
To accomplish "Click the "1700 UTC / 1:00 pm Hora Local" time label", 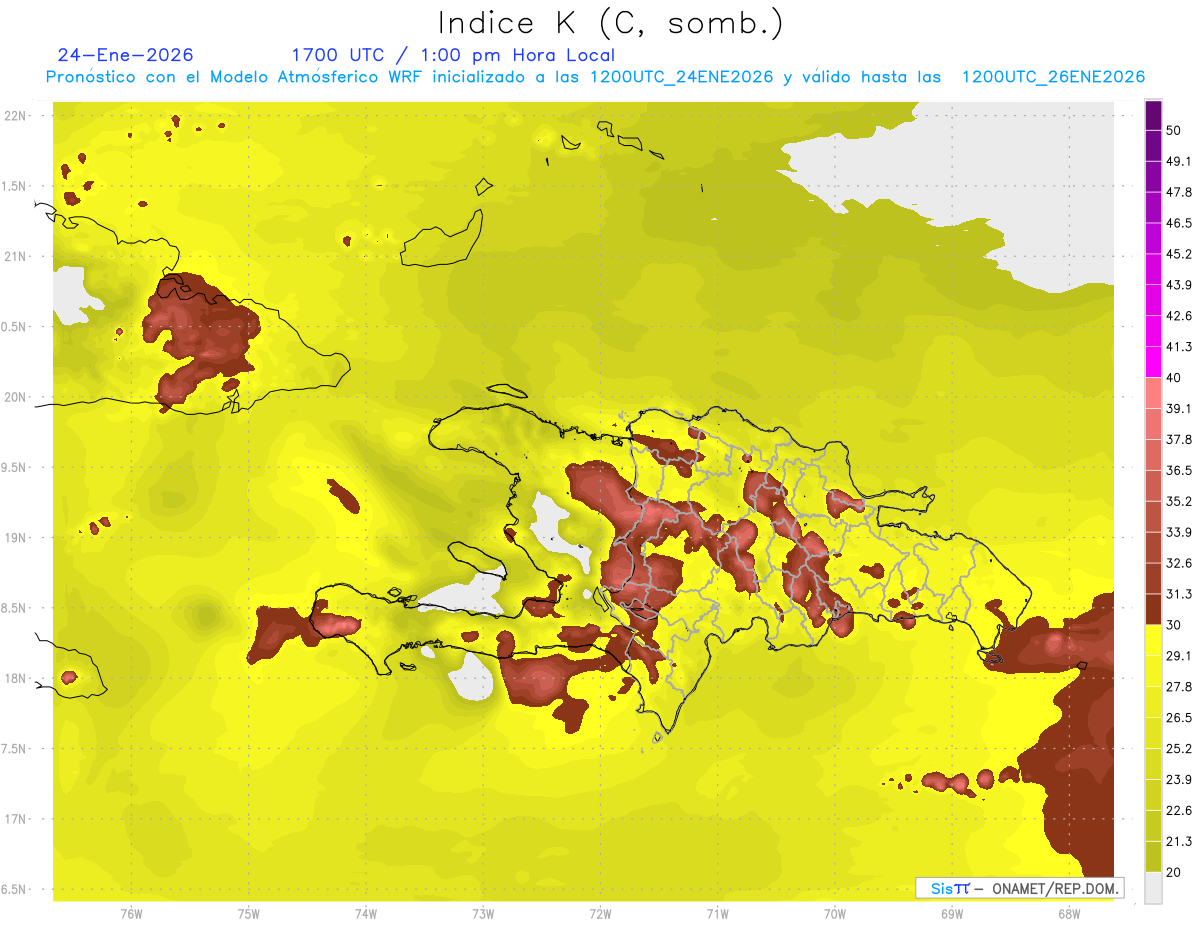I will tap(453, 55).
